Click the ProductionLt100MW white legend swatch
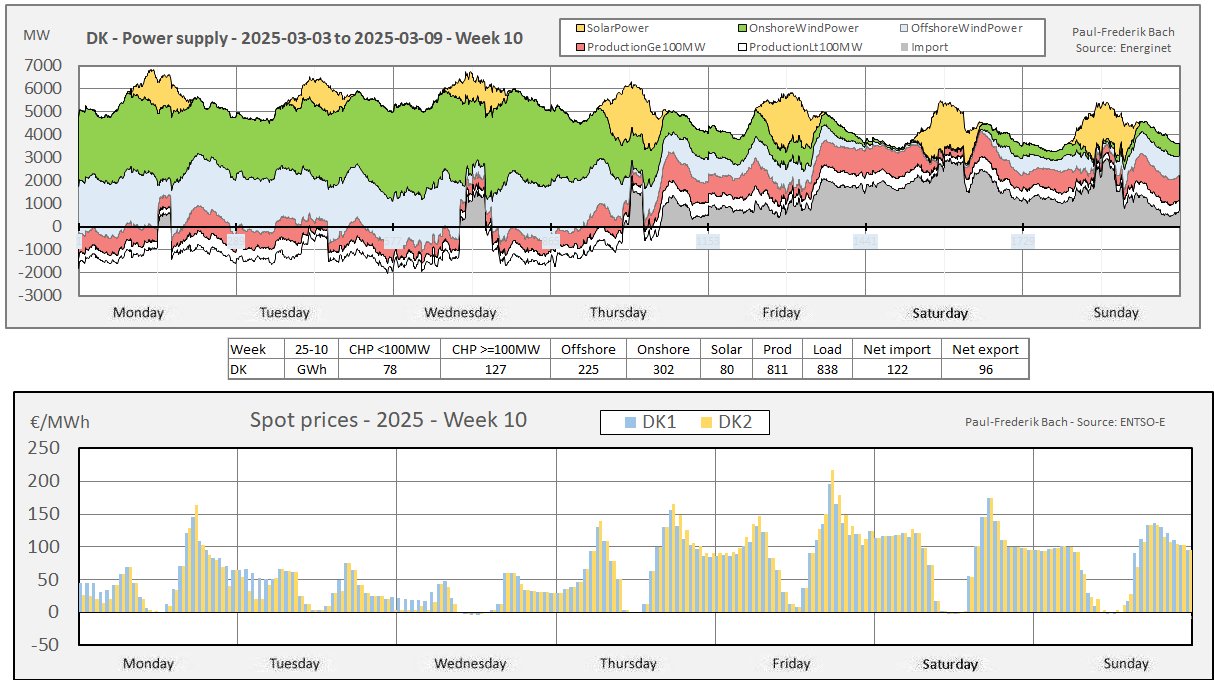 tap(740, 46)
